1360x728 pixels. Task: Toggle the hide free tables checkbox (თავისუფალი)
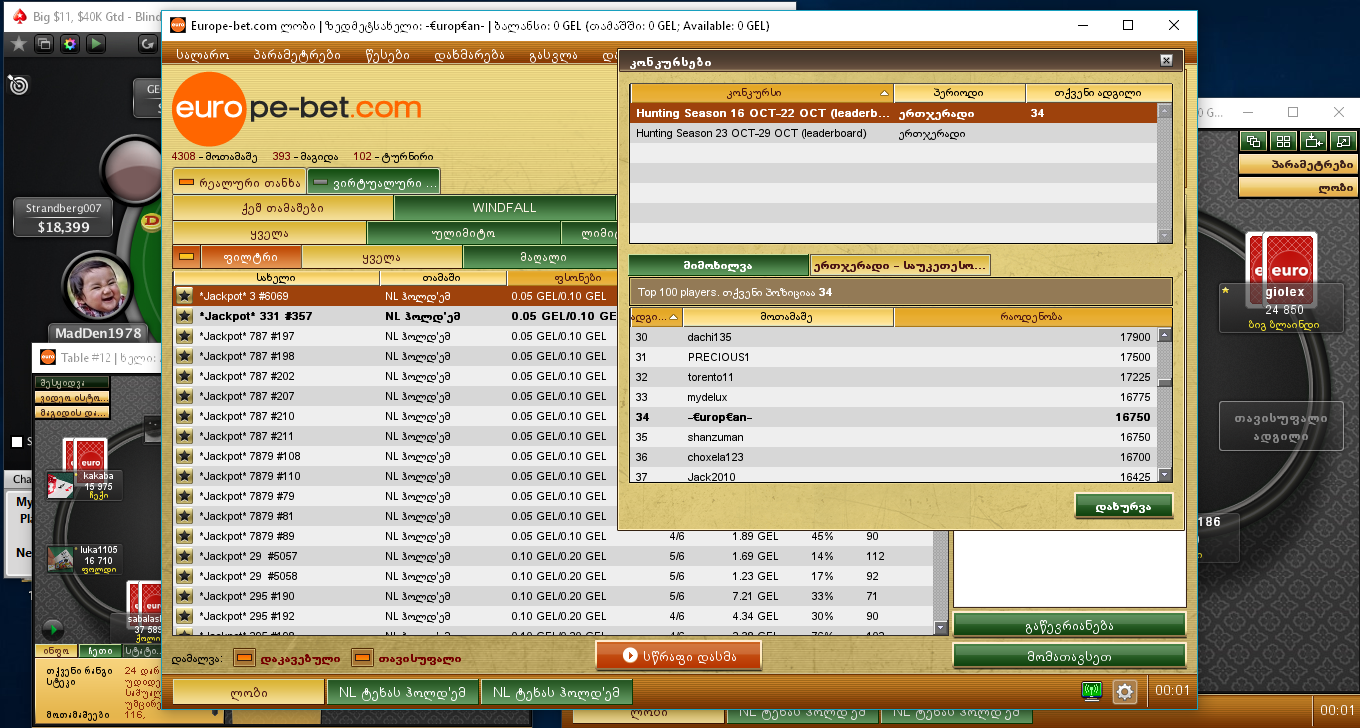pos(362,658)
